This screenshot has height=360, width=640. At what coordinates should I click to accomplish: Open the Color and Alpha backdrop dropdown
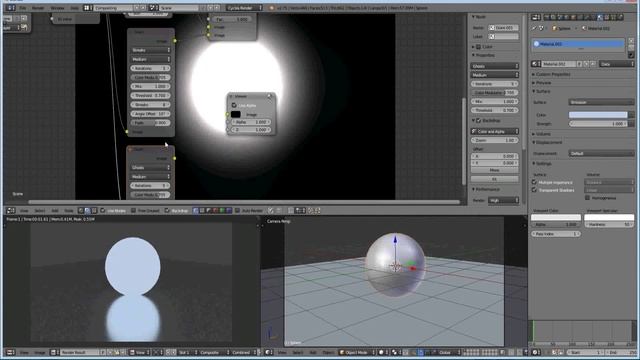coord(495,131)
